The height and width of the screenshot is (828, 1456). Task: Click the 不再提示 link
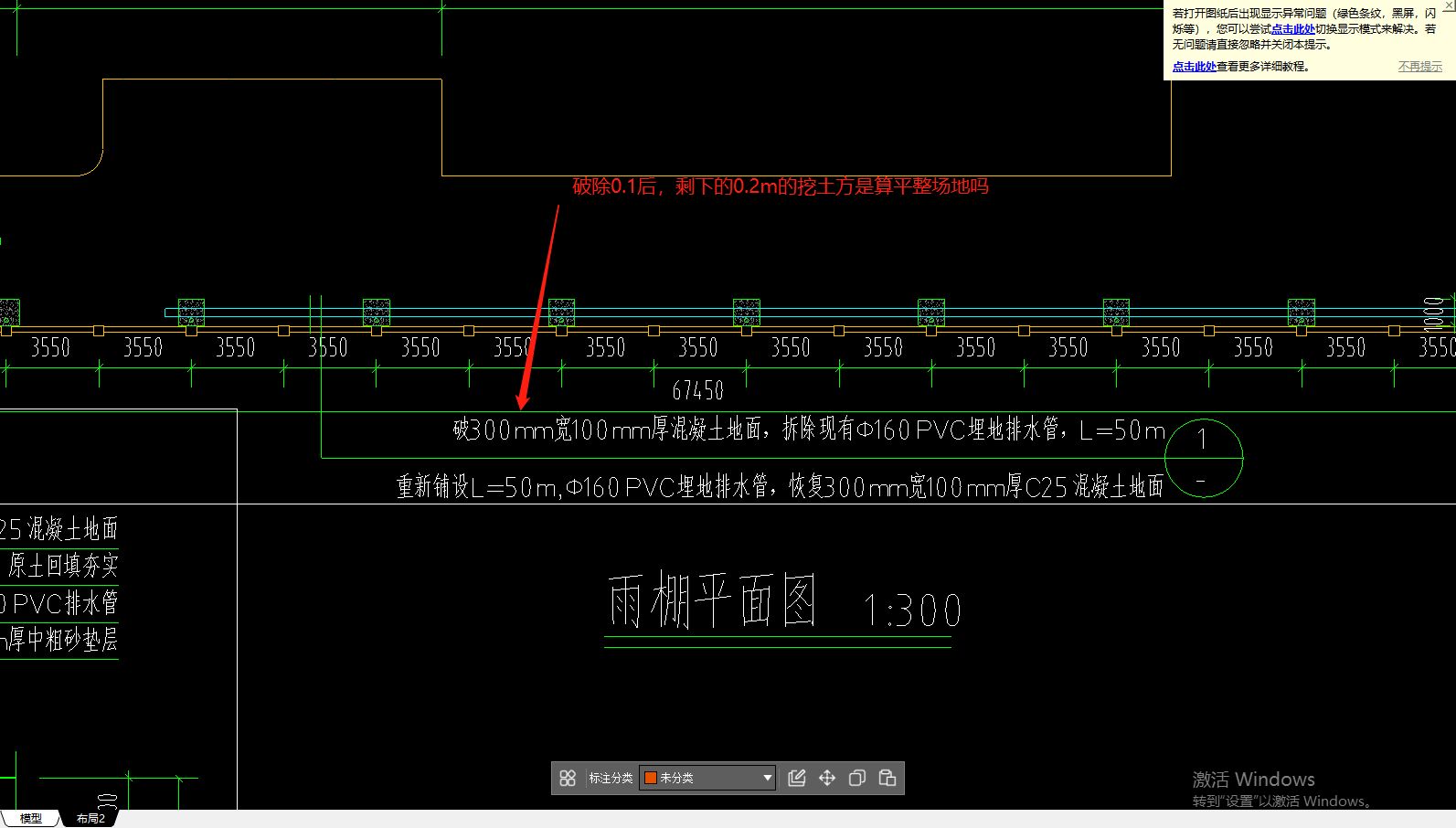point(1419,67)
